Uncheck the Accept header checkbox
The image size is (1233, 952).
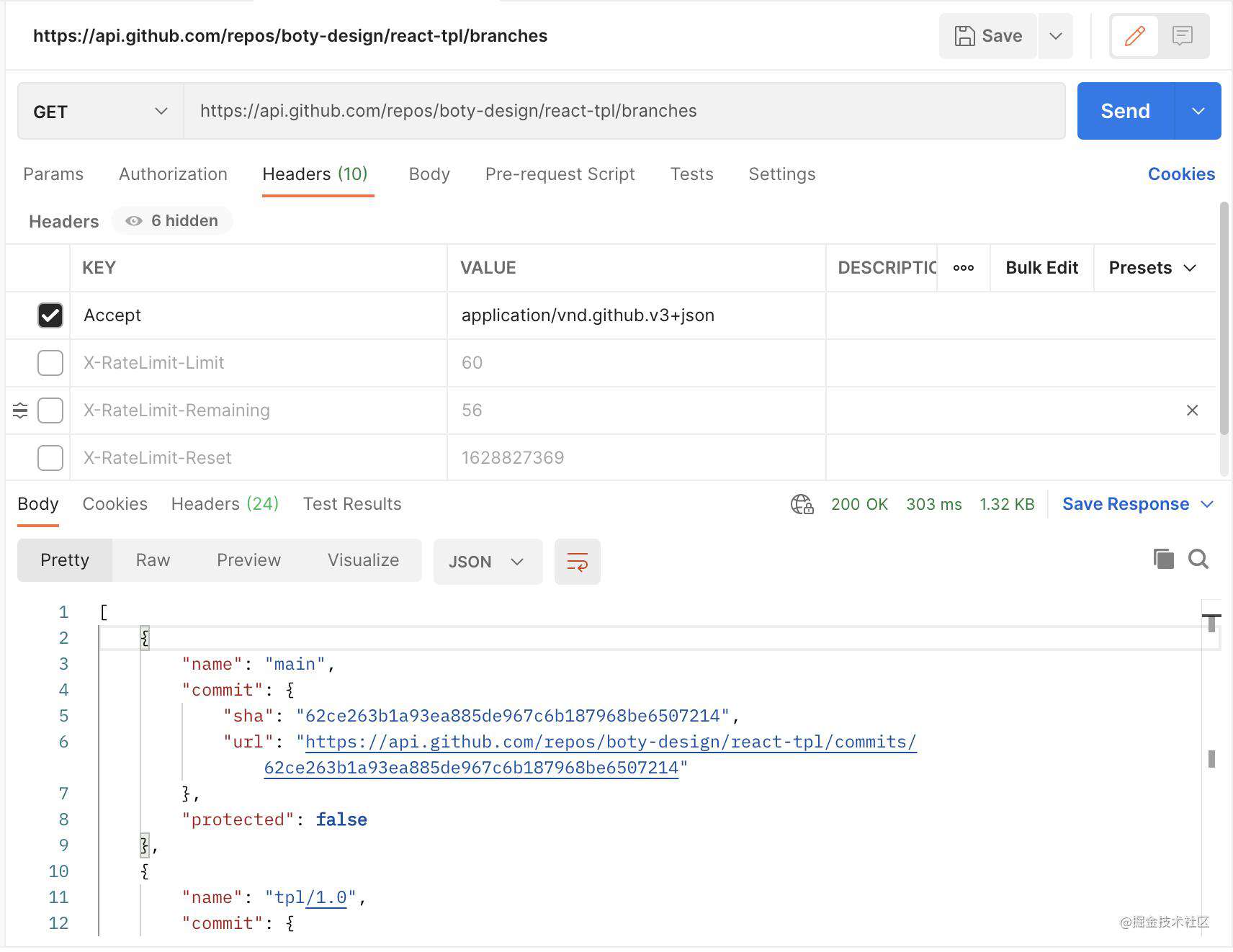click(50, 315)
